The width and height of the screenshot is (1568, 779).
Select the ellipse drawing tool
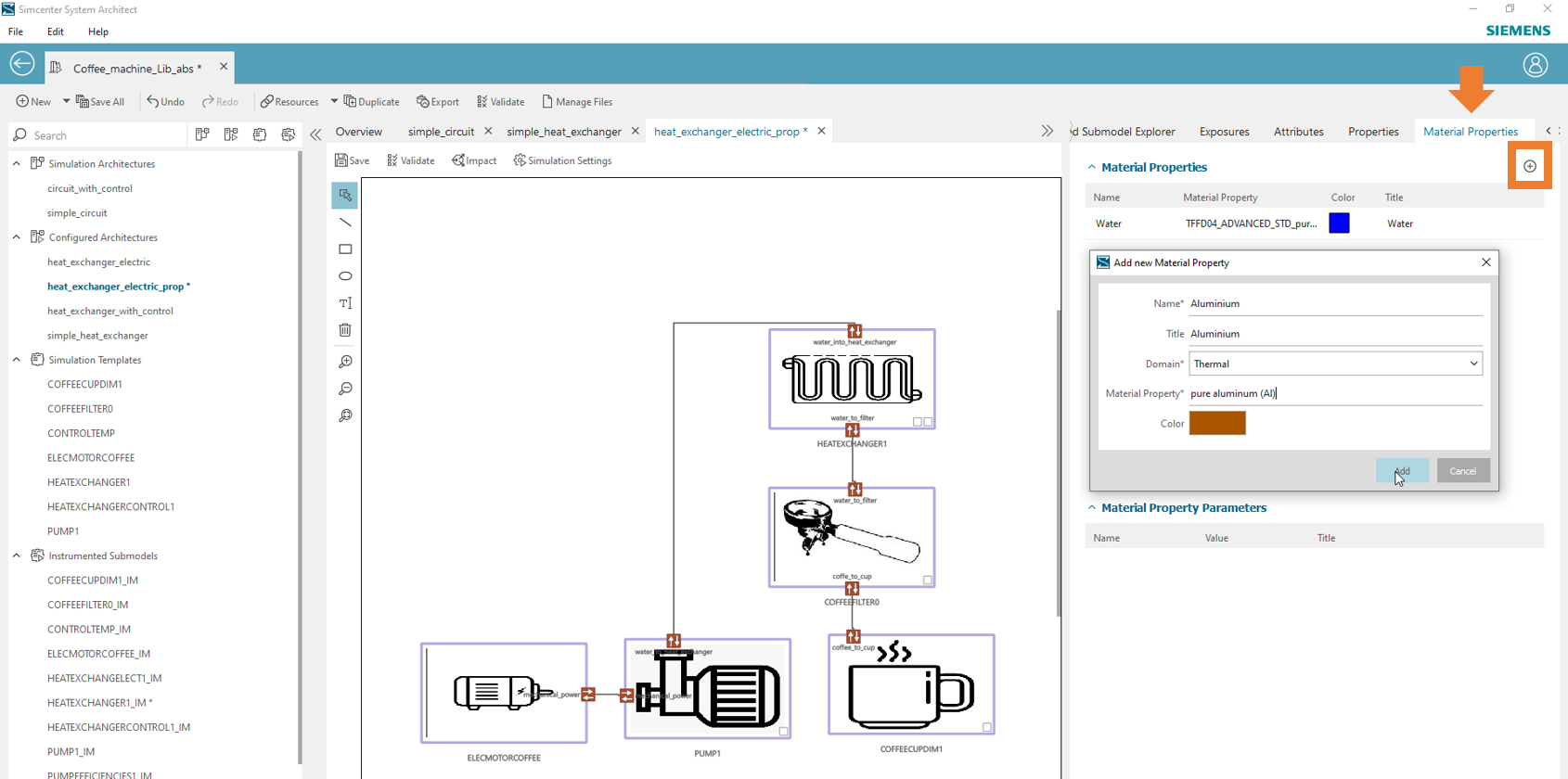[345, 276]
